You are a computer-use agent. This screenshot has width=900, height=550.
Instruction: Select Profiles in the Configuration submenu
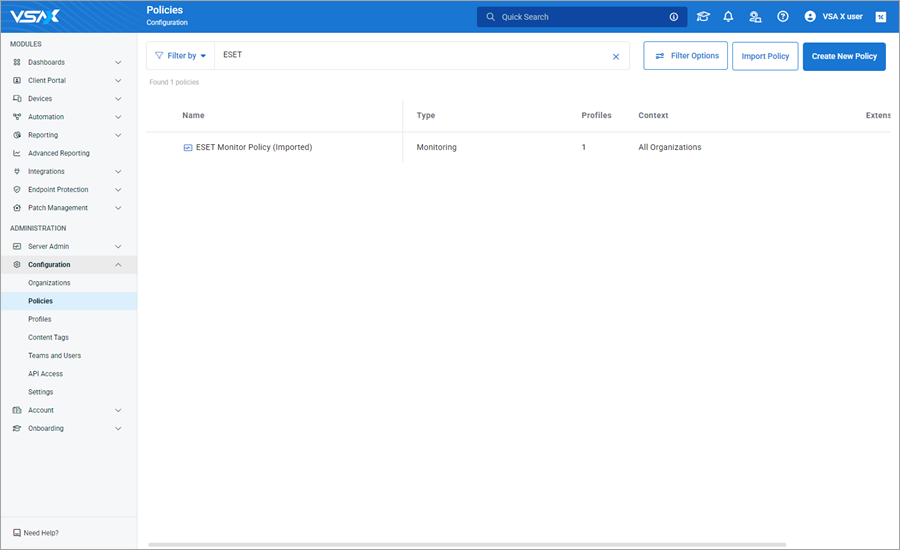click(40, 319)
